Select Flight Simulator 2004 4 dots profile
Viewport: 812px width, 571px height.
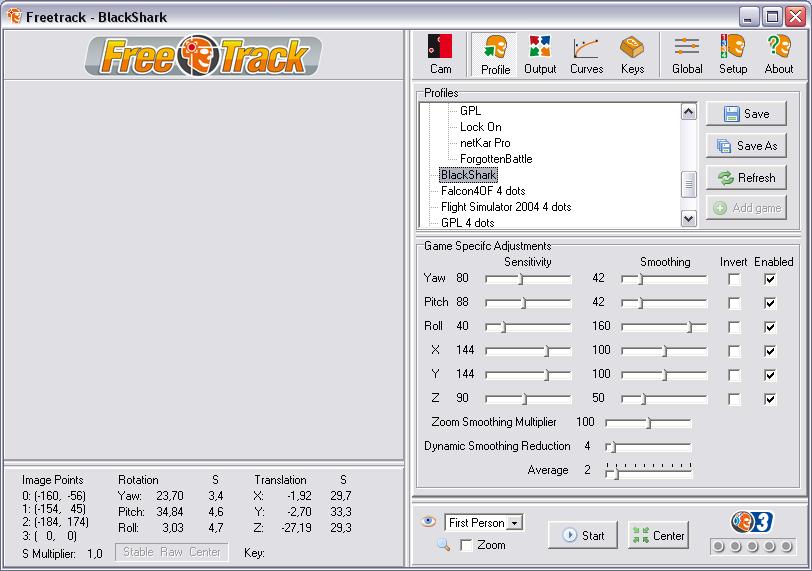[x=506, y=207]
